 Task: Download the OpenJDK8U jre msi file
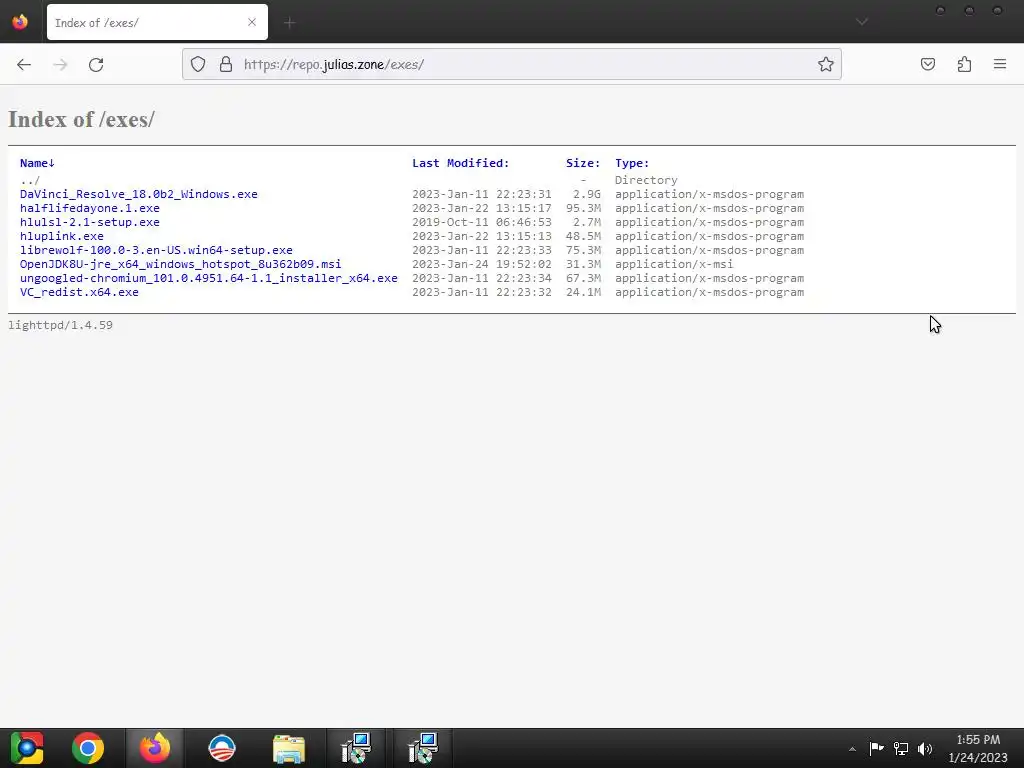click(x=180, y=264)
